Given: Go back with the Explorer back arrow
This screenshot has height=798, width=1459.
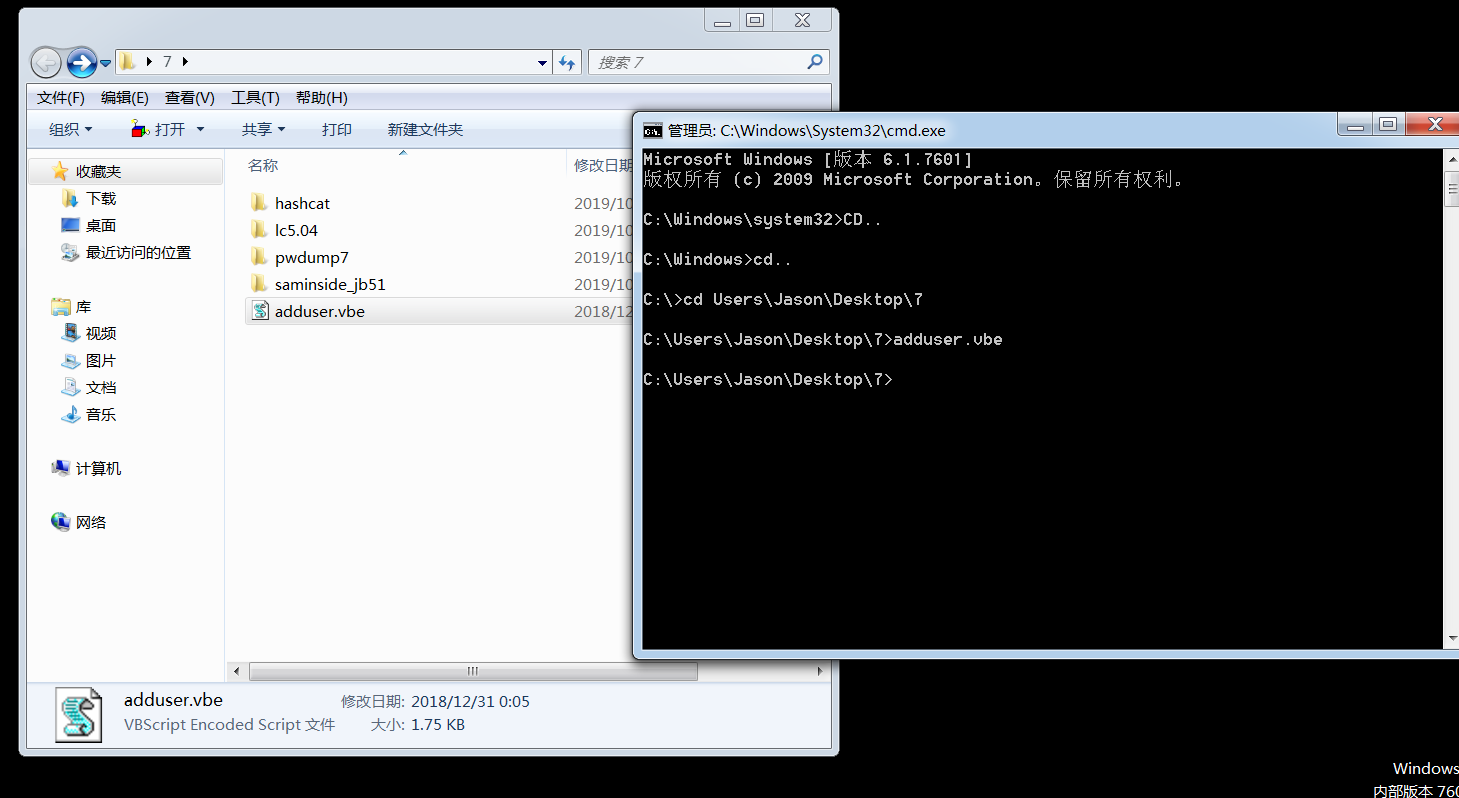Looking at the screenshot, I should (x=46, y=62).
